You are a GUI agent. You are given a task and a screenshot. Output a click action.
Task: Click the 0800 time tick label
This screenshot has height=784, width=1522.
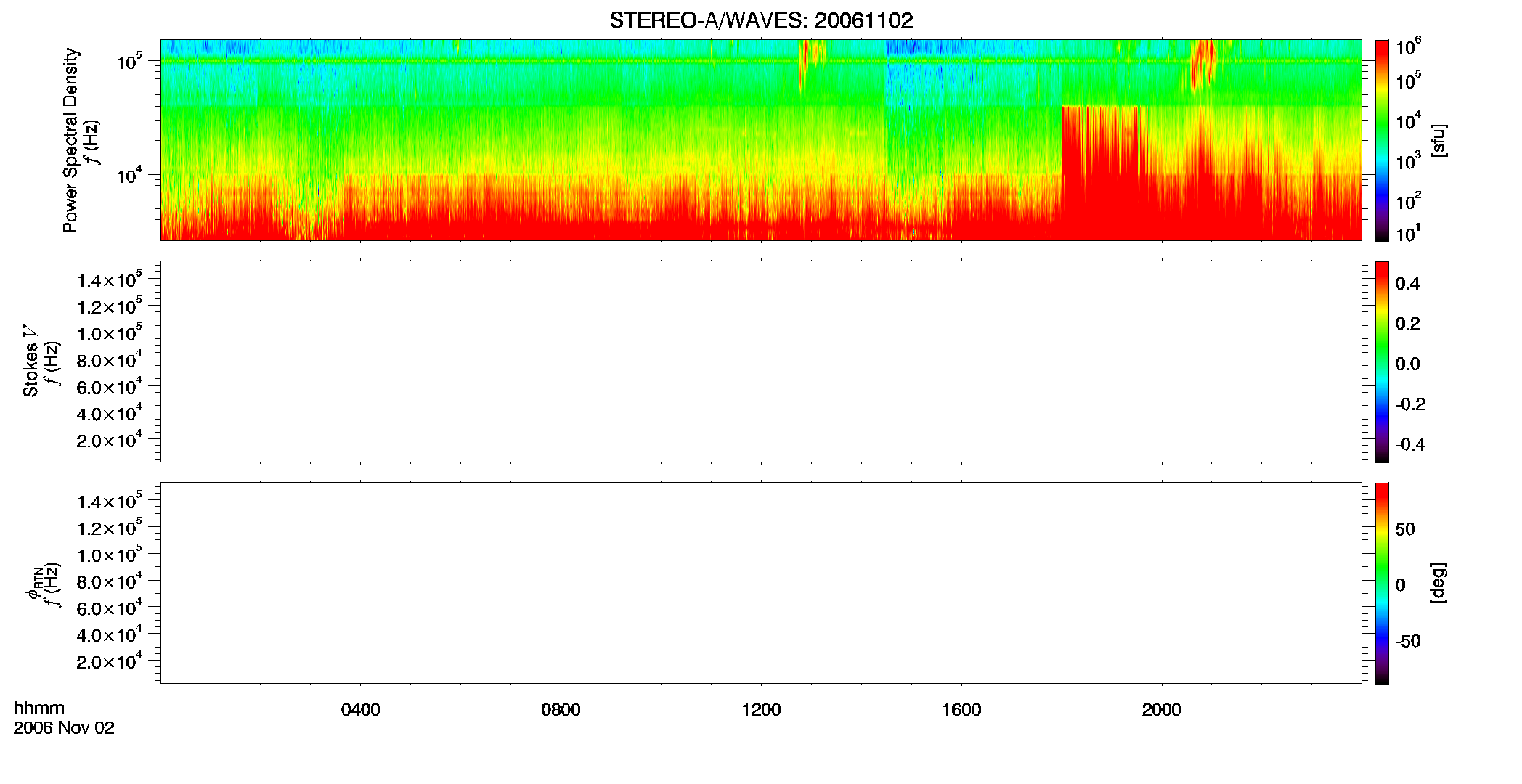coord(561,710)
